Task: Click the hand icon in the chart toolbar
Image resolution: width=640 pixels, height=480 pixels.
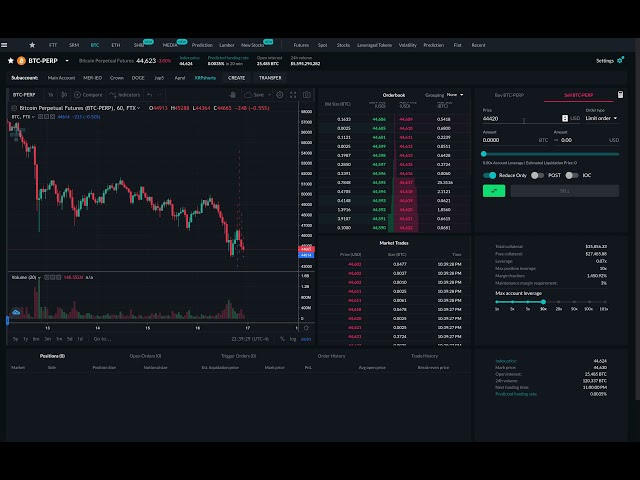Action: pyautogui.click(x=233, y=95)
